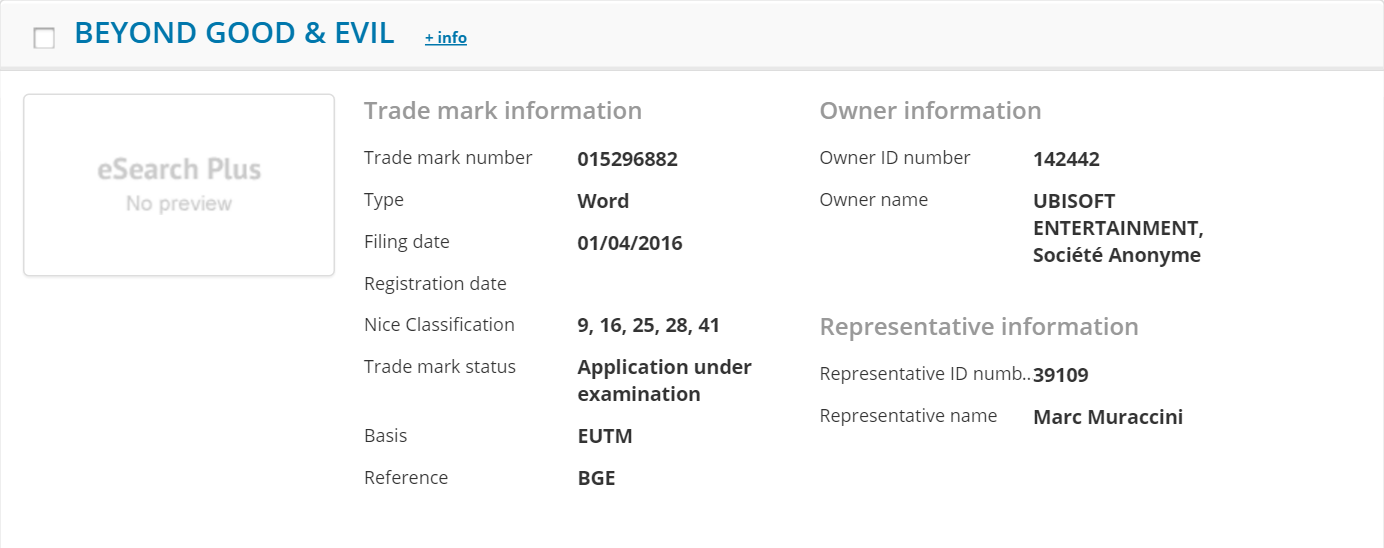This screenshot has height=548, width=1384.
Task: Click representative name Marc Muraccini
Action: tap(1107, 417)
